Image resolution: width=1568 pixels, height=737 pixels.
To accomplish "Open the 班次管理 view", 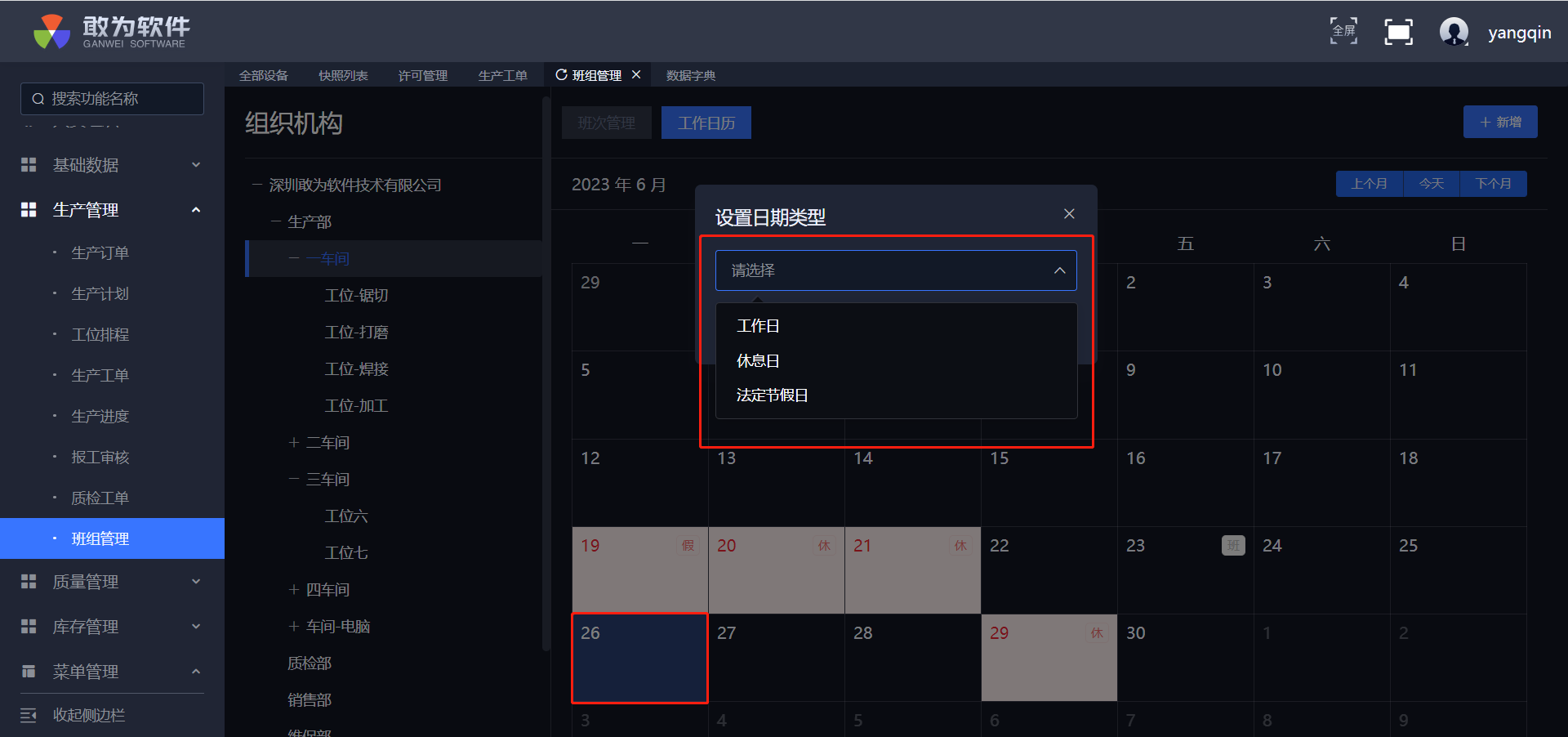I will [607, 123].
